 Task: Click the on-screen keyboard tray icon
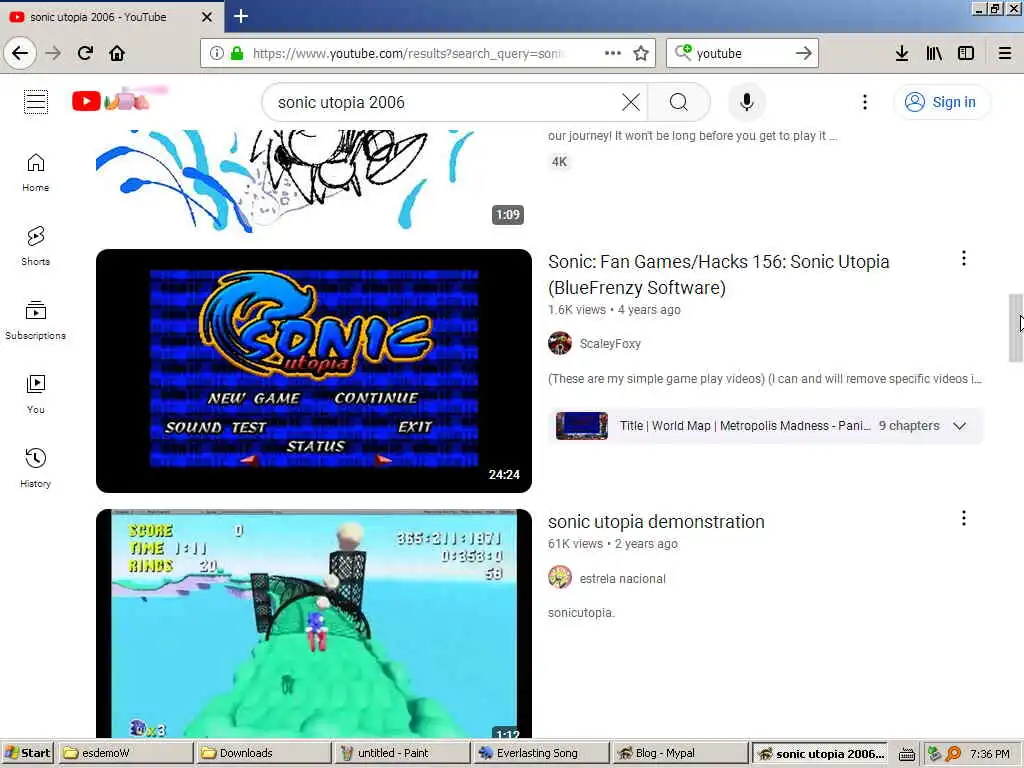(906, 754)
